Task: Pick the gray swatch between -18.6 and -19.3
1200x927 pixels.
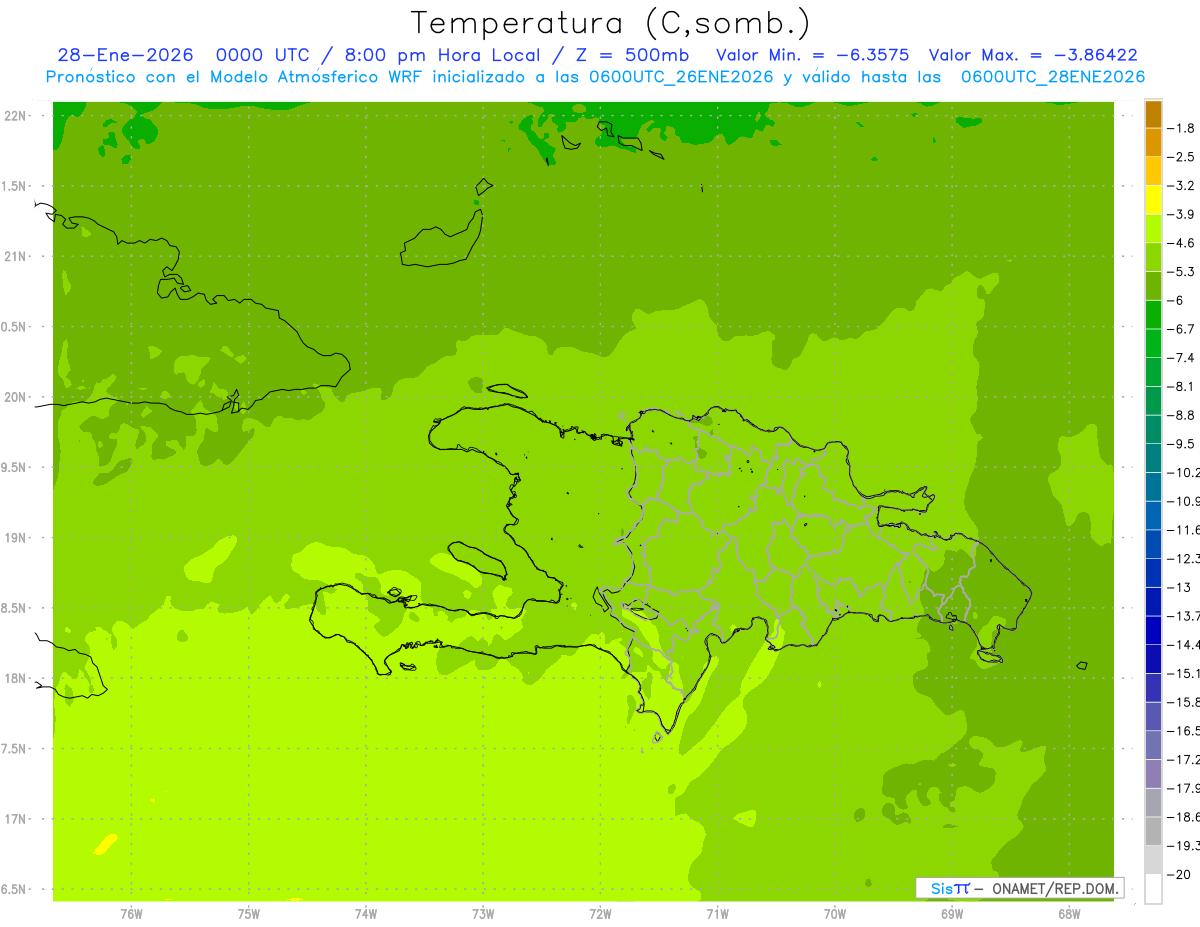Action: click(x=1153, y=831)
